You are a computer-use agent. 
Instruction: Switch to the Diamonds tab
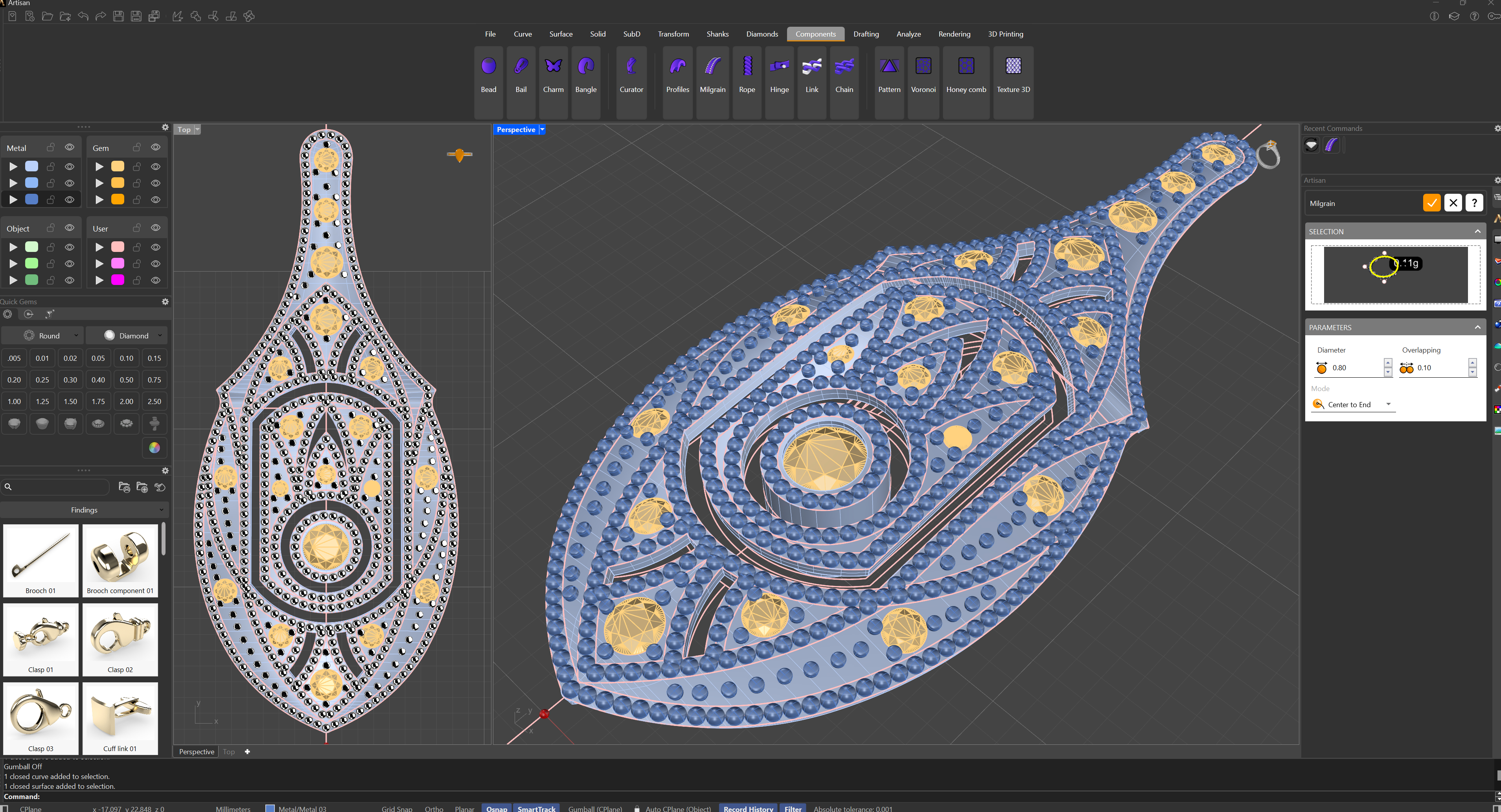[762, 34]
